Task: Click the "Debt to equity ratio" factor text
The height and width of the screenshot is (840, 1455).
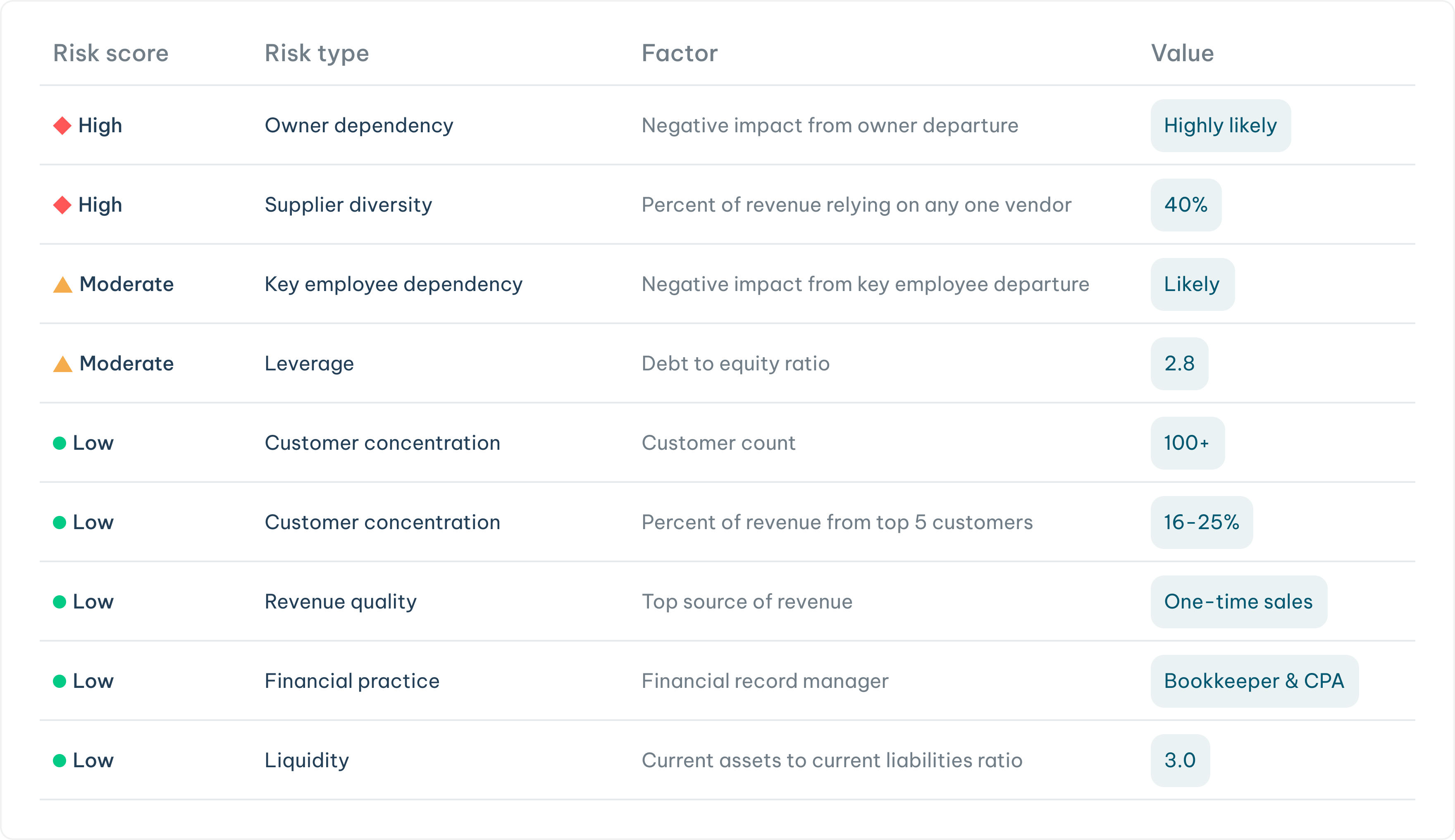Action: point(735,363)
